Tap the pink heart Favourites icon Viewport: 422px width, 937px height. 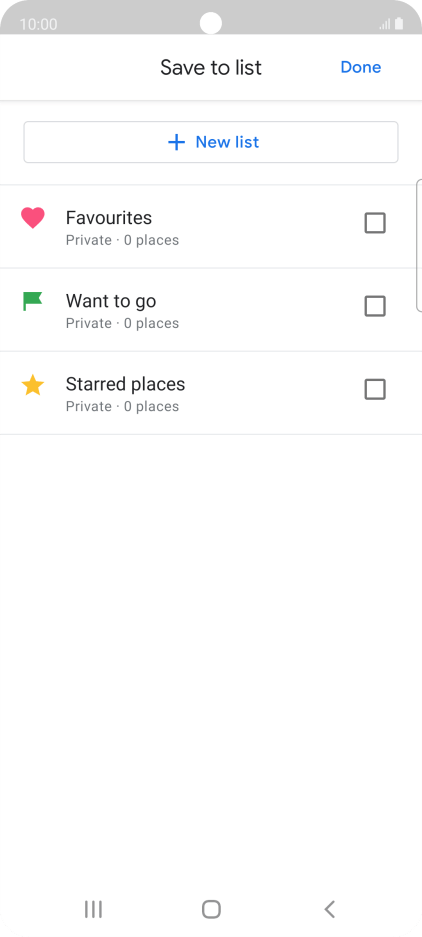pyautogui.click(x=33, y=218)
